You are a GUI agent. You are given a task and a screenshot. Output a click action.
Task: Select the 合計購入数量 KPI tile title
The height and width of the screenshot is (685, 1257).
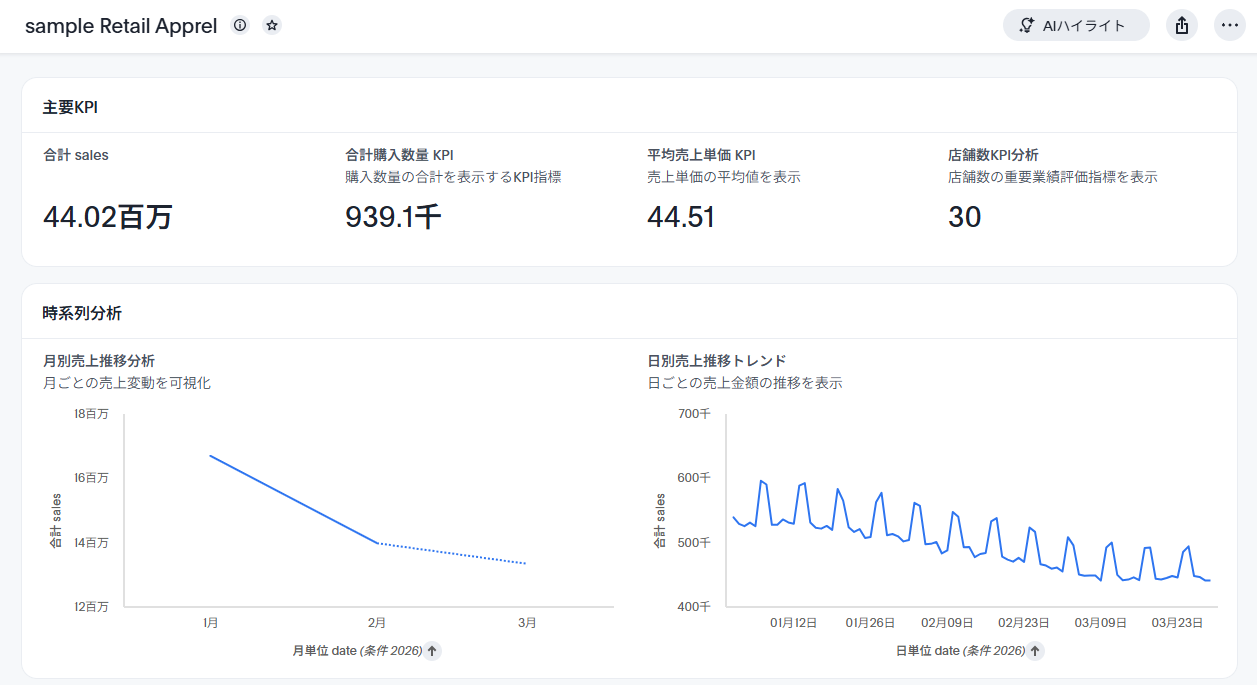399,155
